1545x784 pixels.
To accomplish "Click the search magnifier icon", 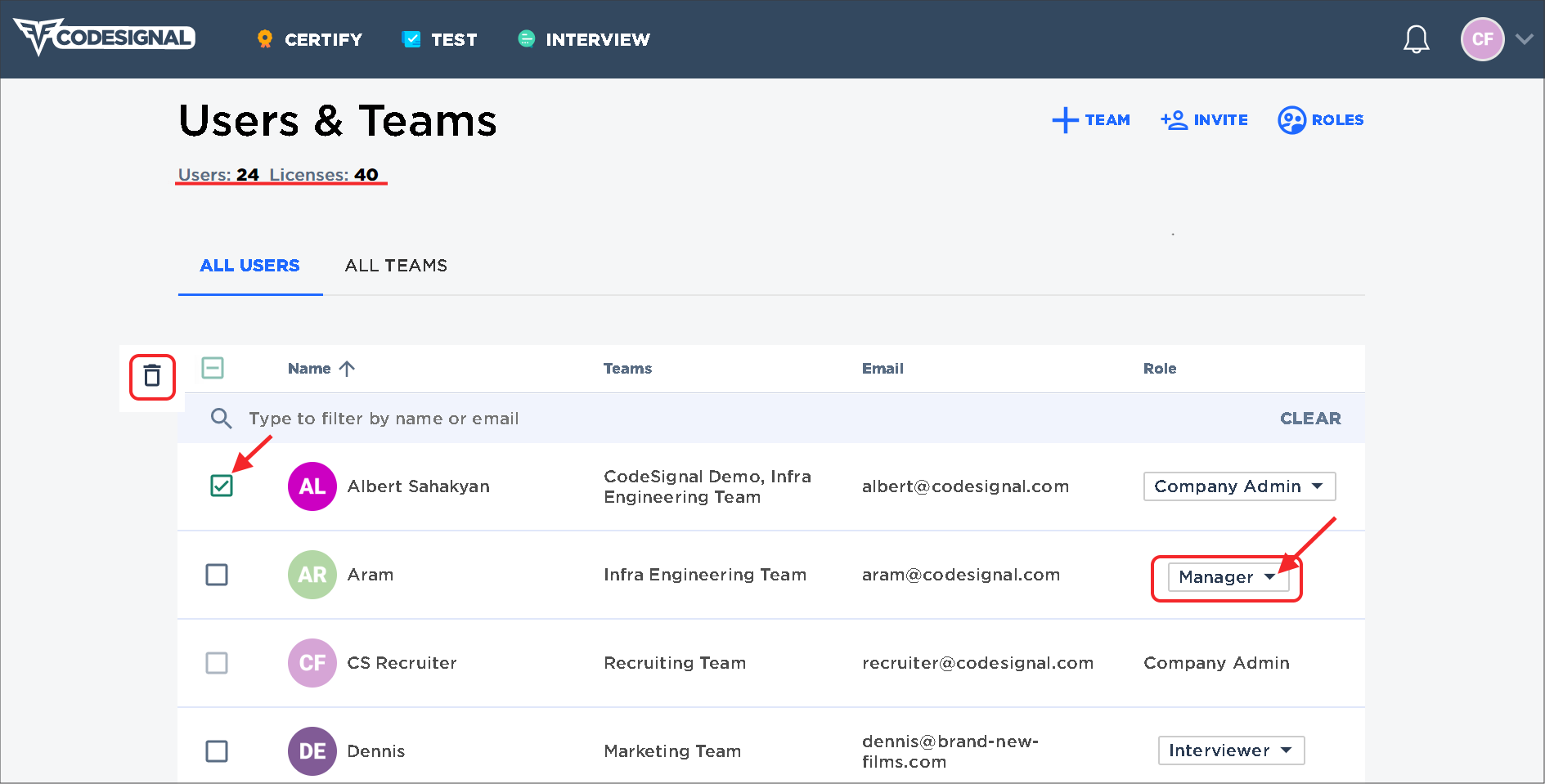I will pyautogui.click(x=221, y=418).
